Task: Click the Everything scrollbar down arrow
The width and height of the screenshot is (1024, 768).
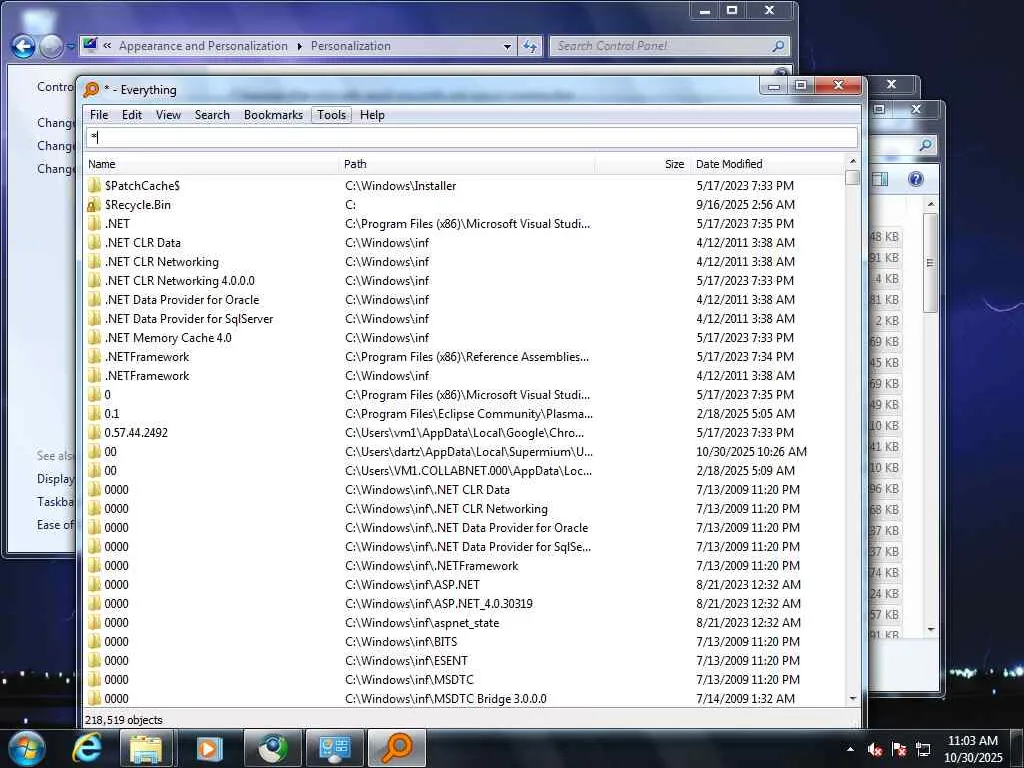Action: (x=852, y=698)
